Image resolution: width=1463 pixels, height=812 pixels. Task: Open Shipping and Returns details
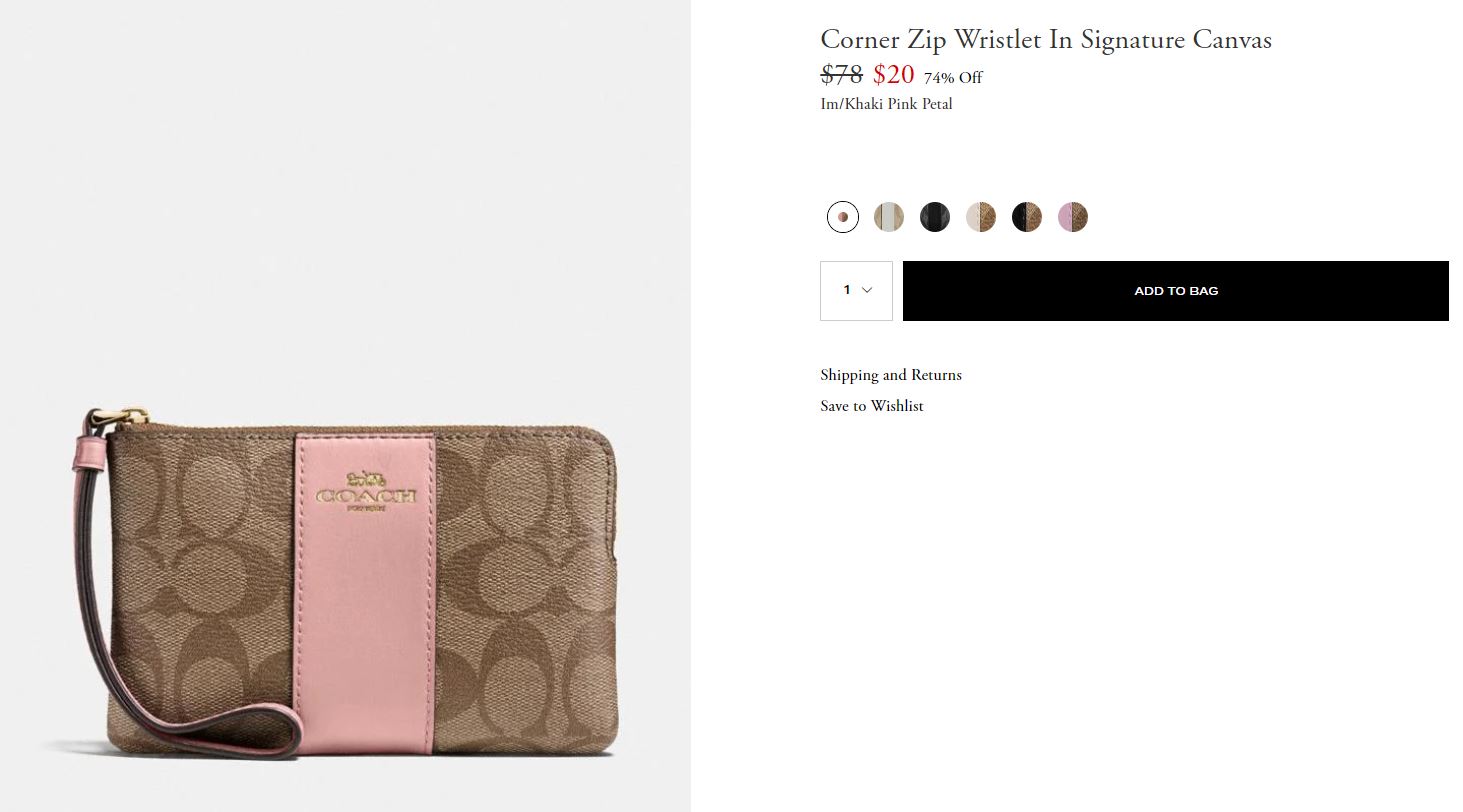click(890, 375)
